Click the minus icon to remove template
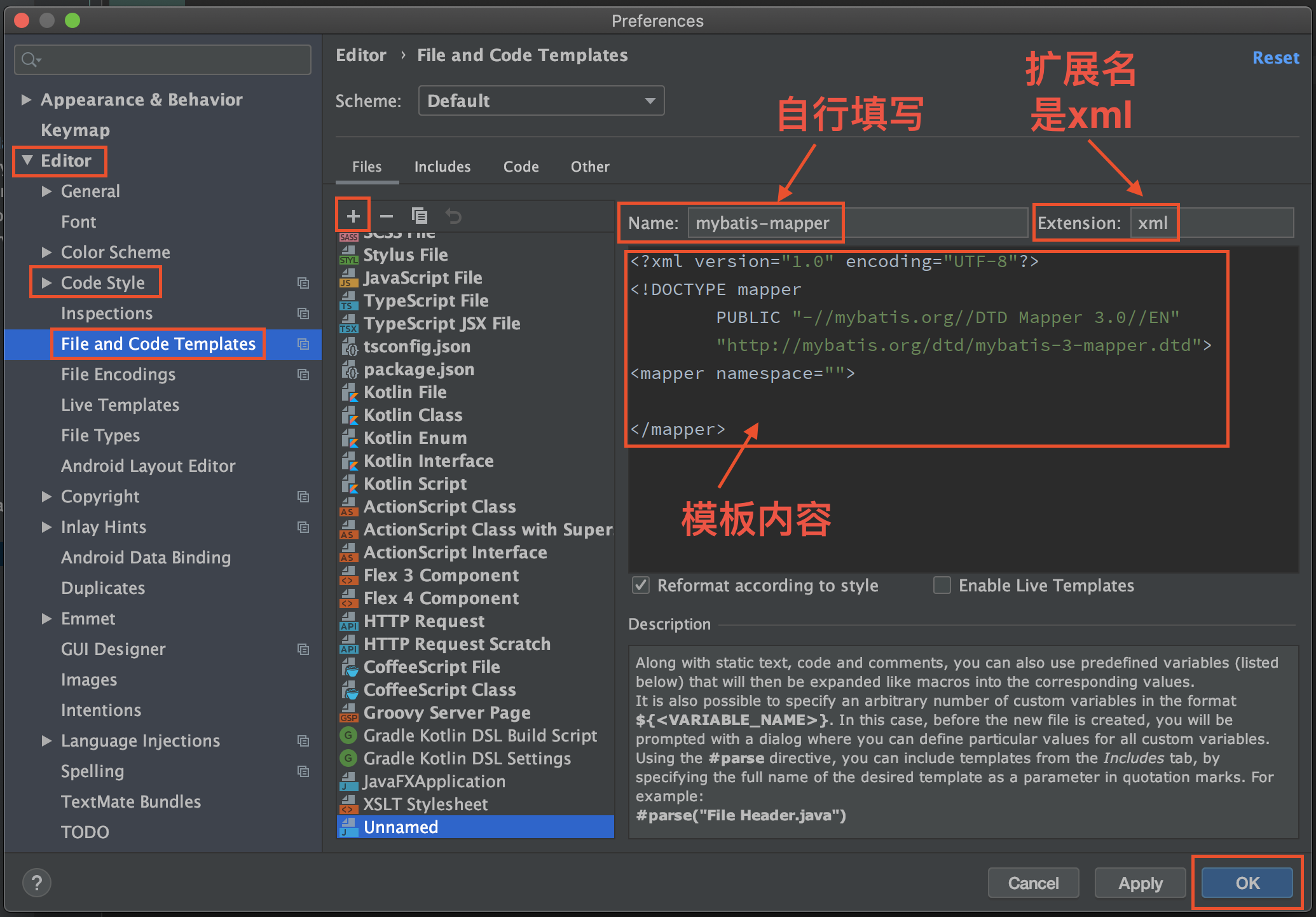The image size is (1316, 917). [386, 216]
